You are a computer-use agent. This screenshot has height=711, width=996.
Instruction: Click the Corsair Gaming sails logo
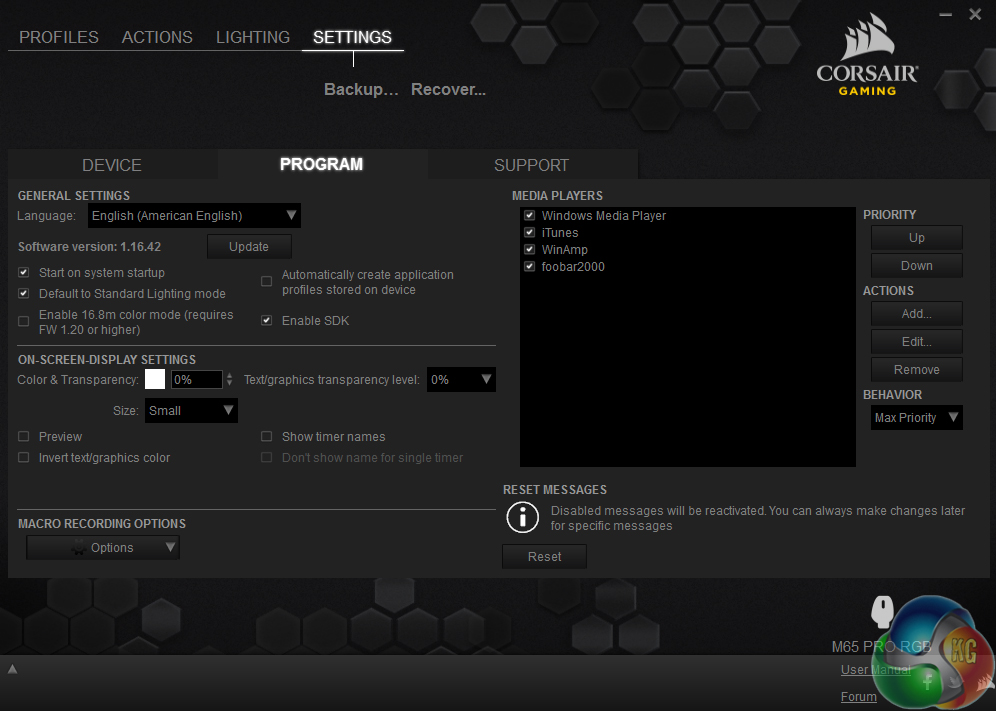(x=867, y=55)
